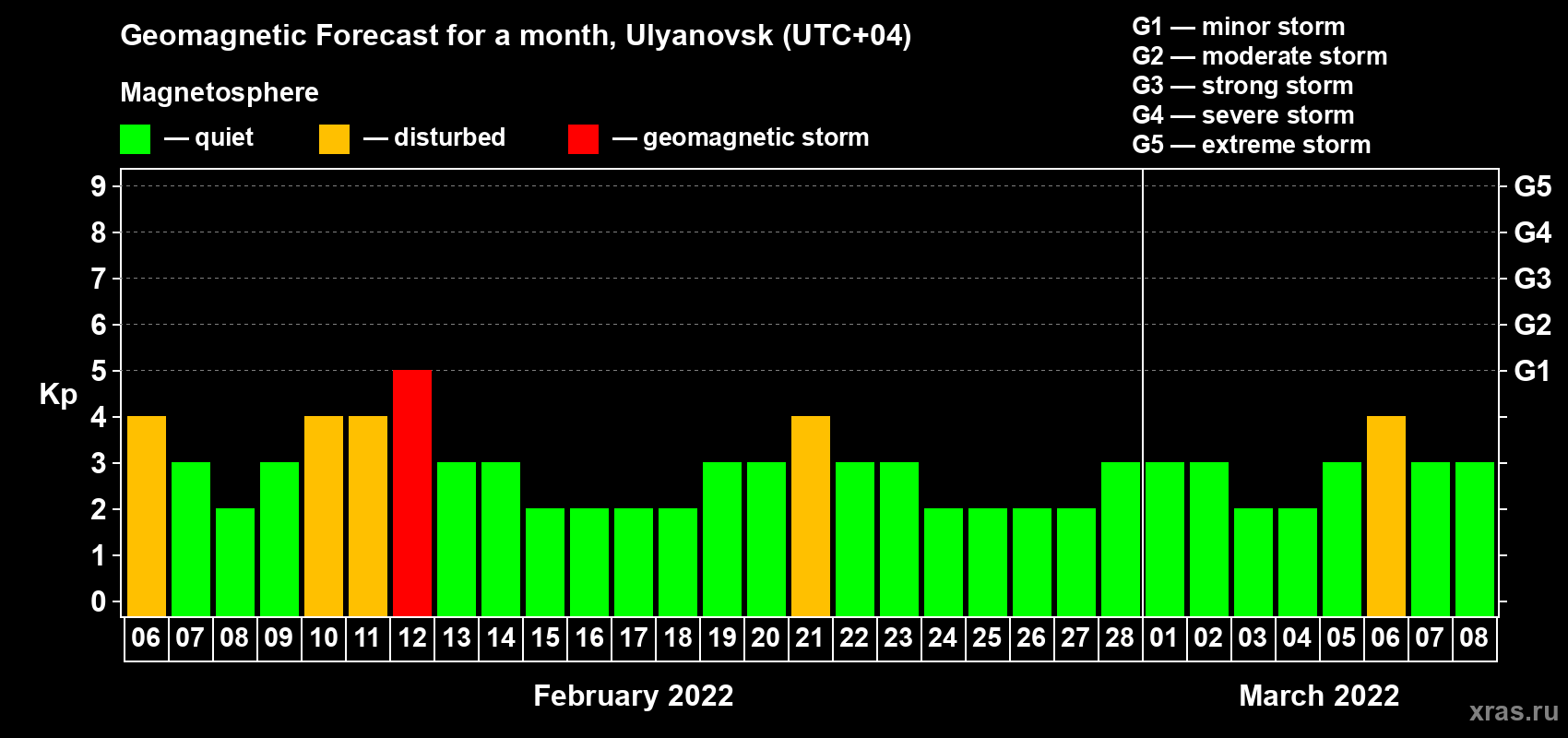The image size is (1568, 738).
Task: Click the 'G3 — strong storm' legend line
Action: pyautogui.click(x=1242, y=86)
